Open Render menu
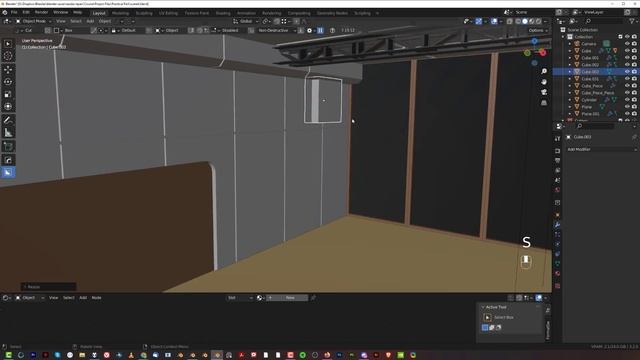Screen dimensions: 640x360 click(41, 13)
